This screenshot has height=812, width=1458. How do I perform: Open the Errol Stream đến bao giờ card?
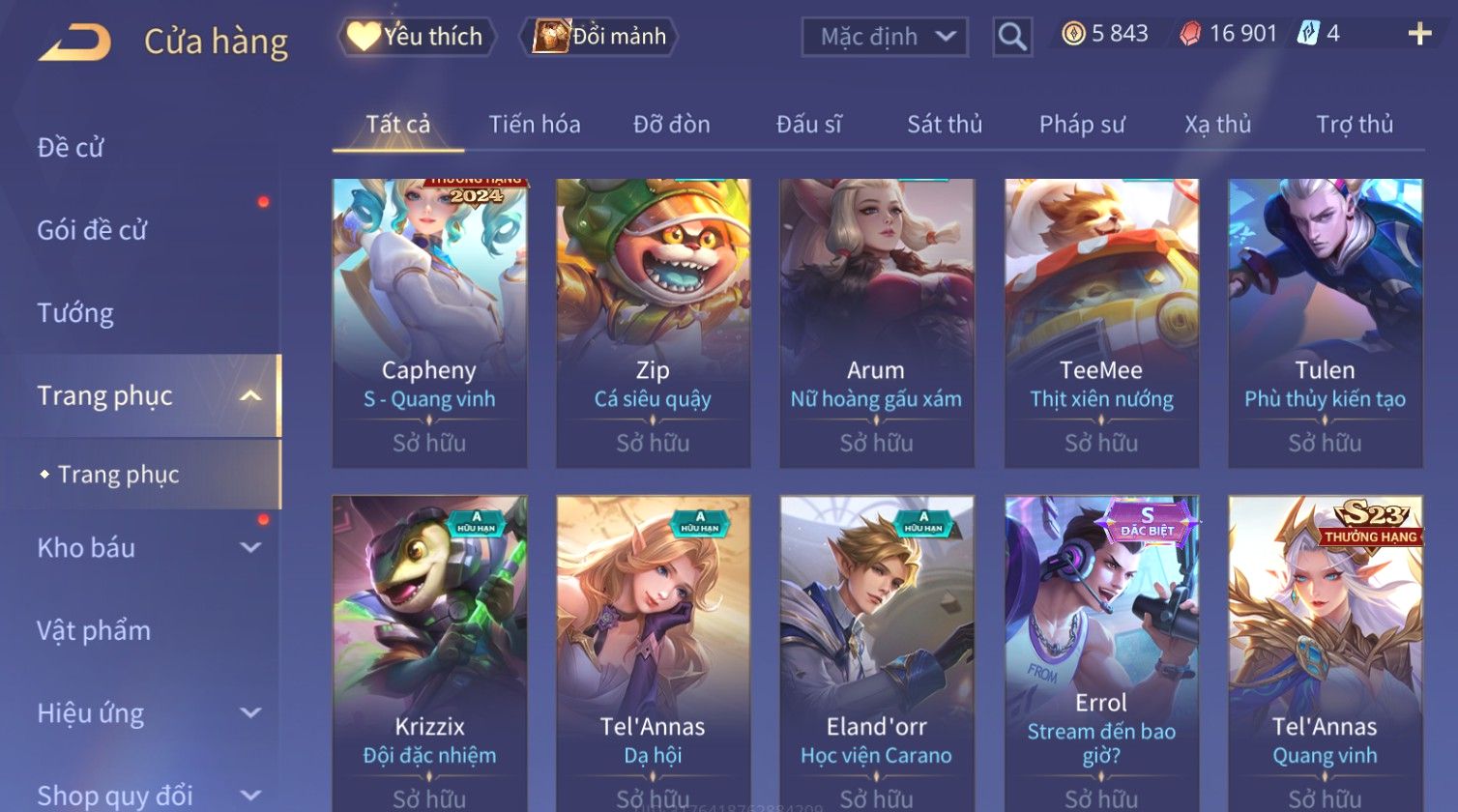pos(1101,653)
